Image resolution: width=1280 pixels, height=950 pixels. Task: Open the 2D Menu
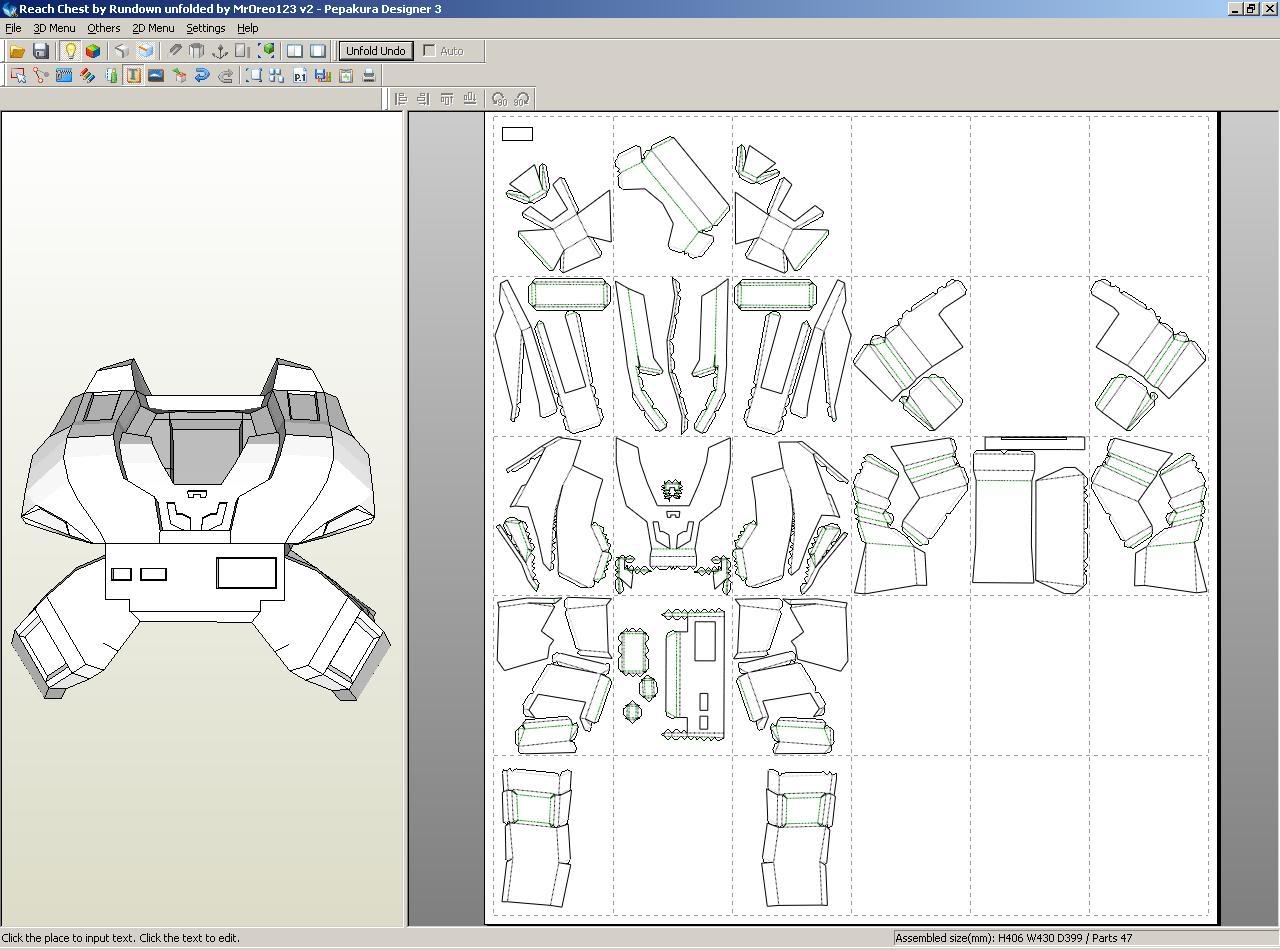[x=153, y=28]
